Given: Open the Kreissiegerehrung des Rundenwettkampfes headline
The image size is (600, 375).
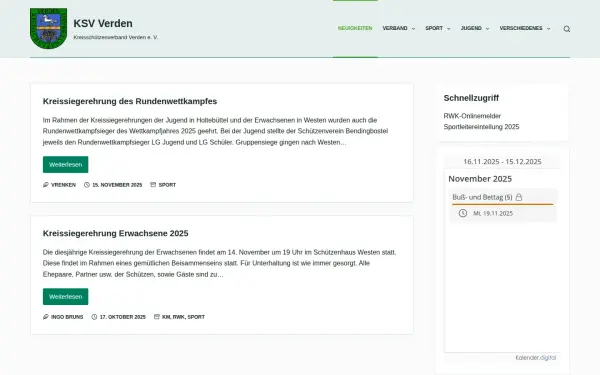Looking at the screenshot, I should click(130, 101).
